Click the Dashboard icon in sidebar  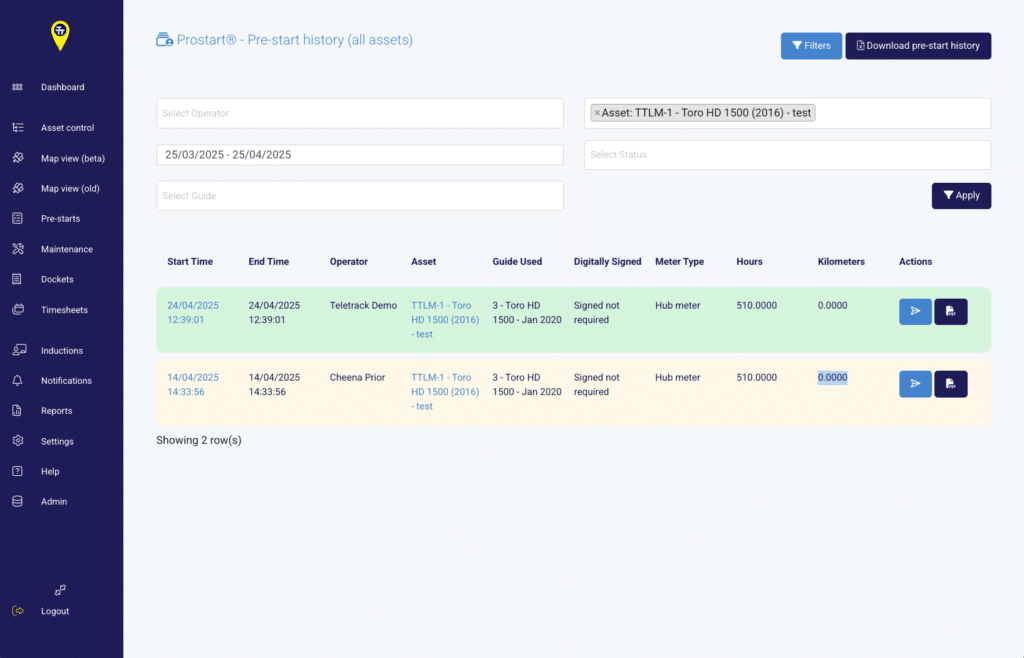[x=18, y=87]
